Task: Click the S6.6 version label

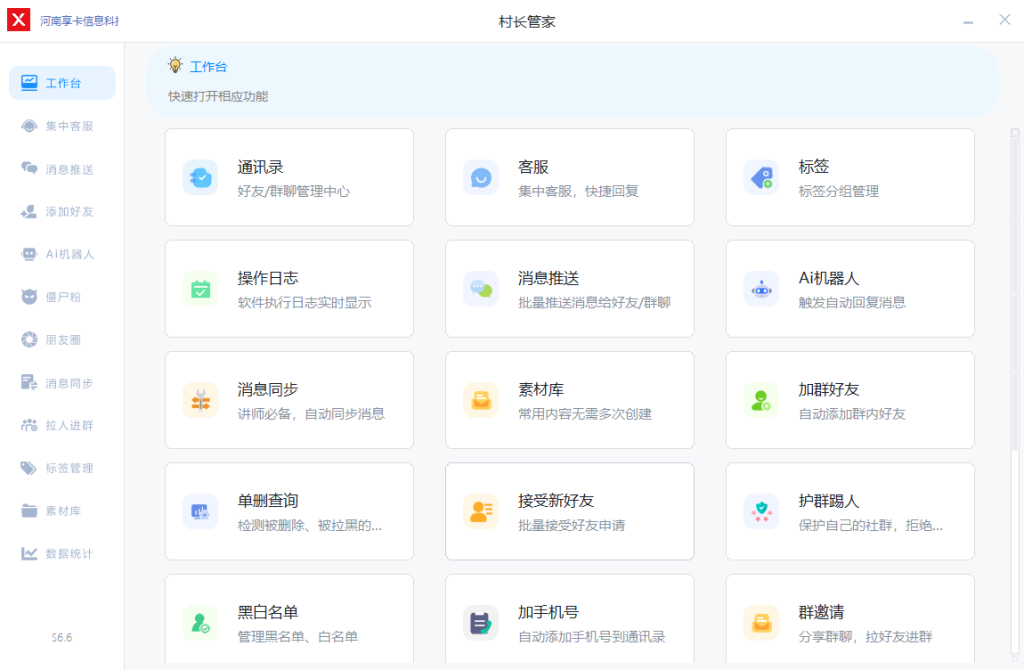Action: tap(61, 637)
